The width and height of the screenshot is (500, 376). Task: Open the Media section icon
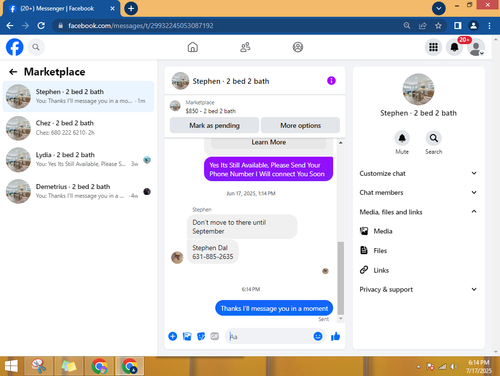tap(364, 231)
